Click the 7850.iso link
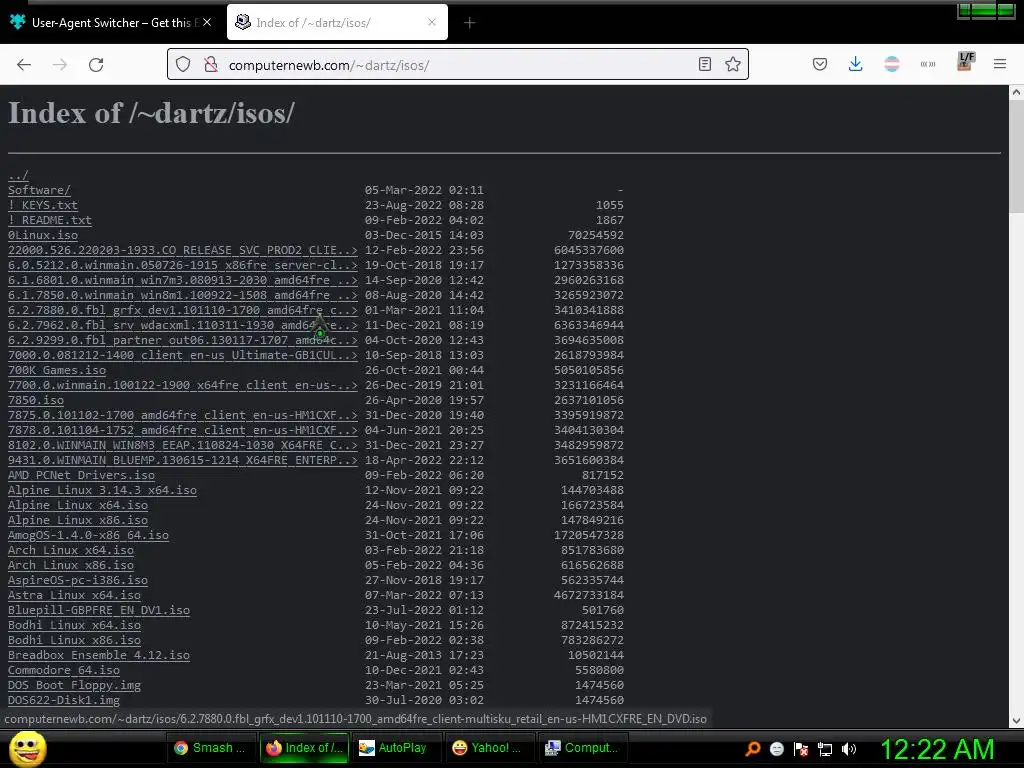This screenshot has width=1024, height=768. 36,400
